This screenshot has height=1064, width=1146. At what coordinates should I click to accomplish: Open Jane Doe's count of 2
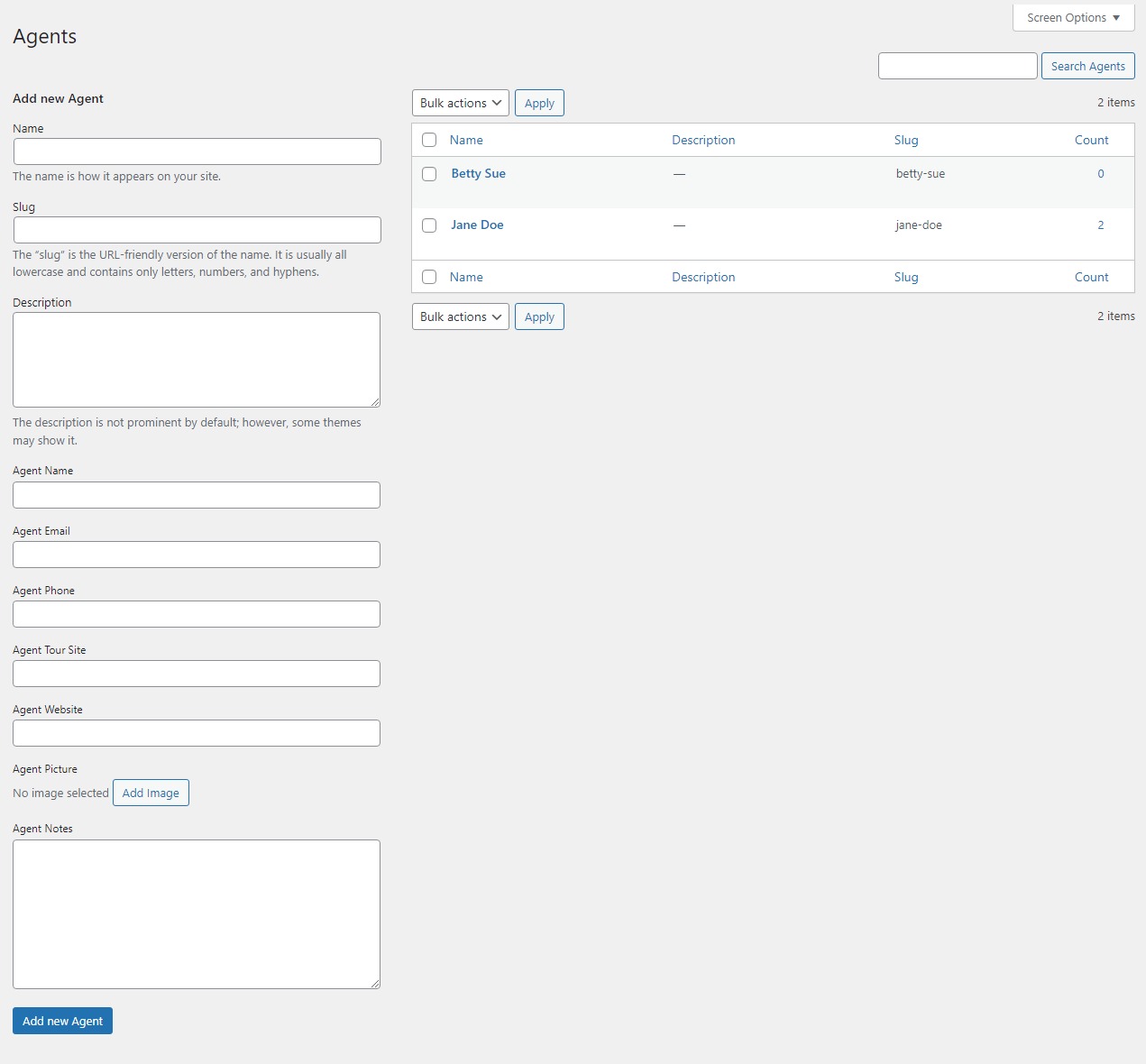coord(1100,225)
